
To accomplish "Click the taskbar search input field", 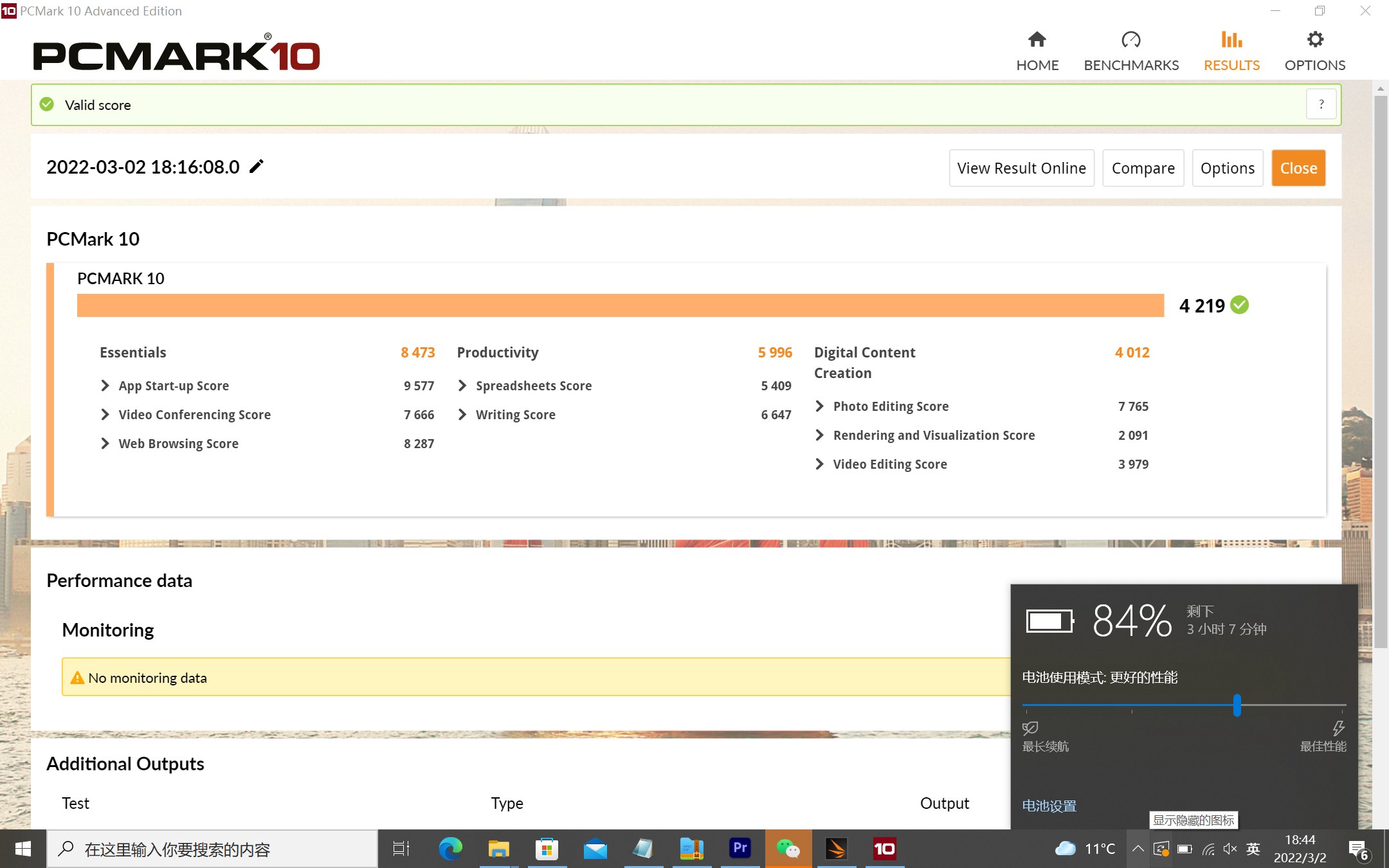I will 212,849.
